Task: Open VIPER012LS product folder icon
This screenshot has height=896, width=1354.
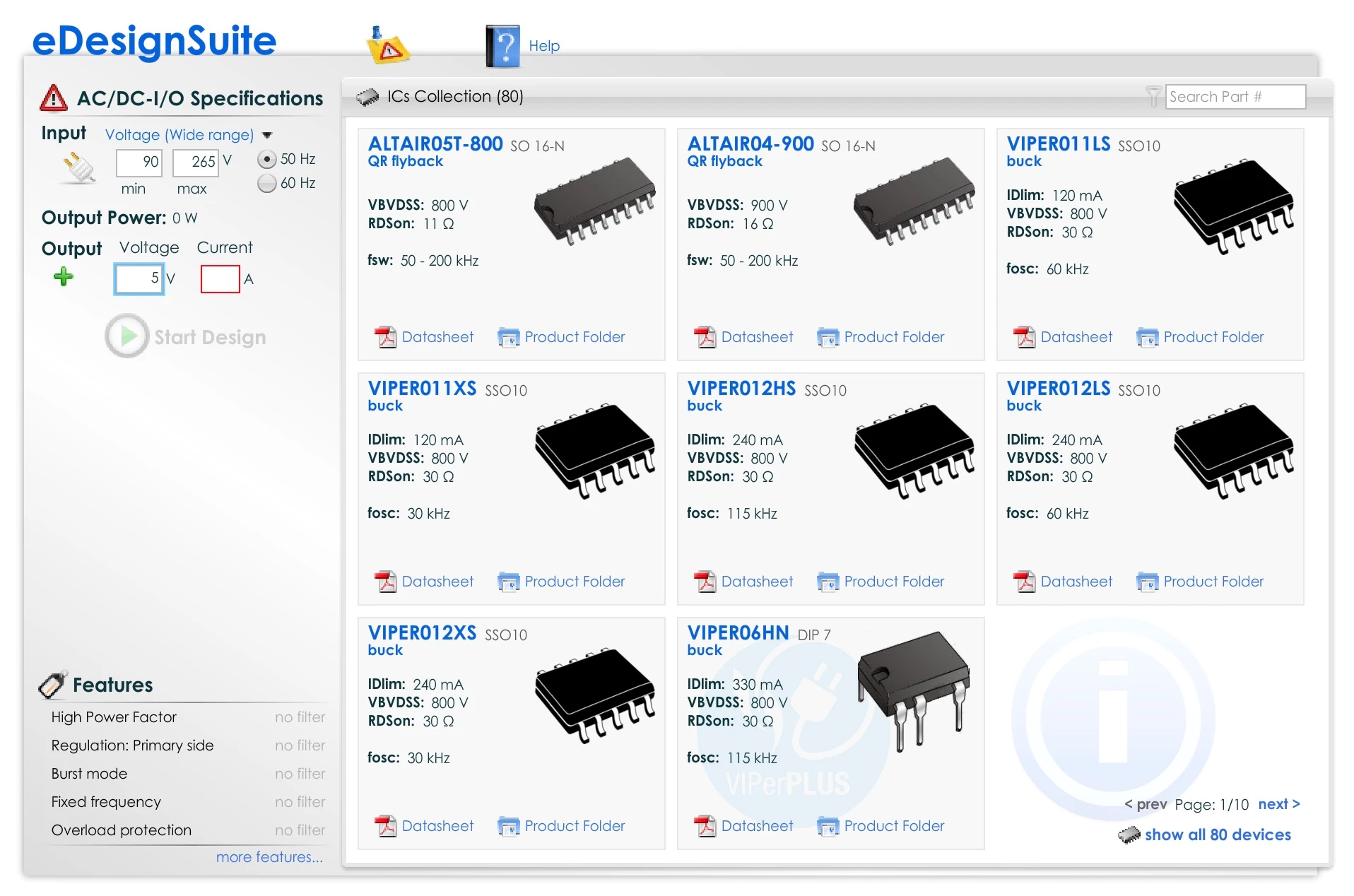Action: click(1147, 582)
